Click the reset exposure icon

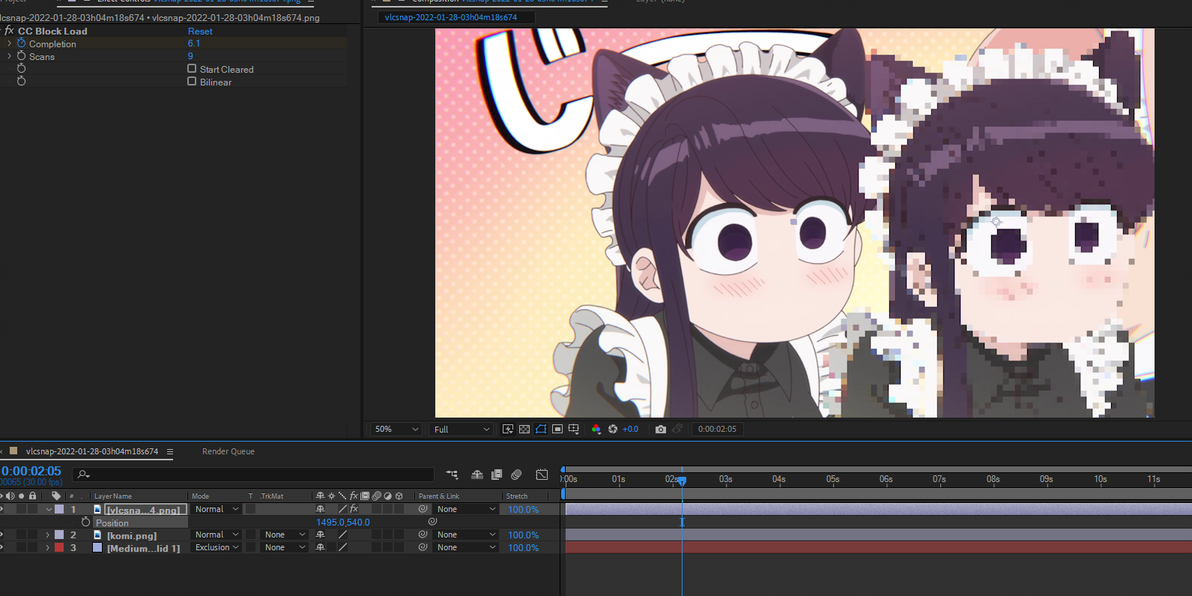613,430
